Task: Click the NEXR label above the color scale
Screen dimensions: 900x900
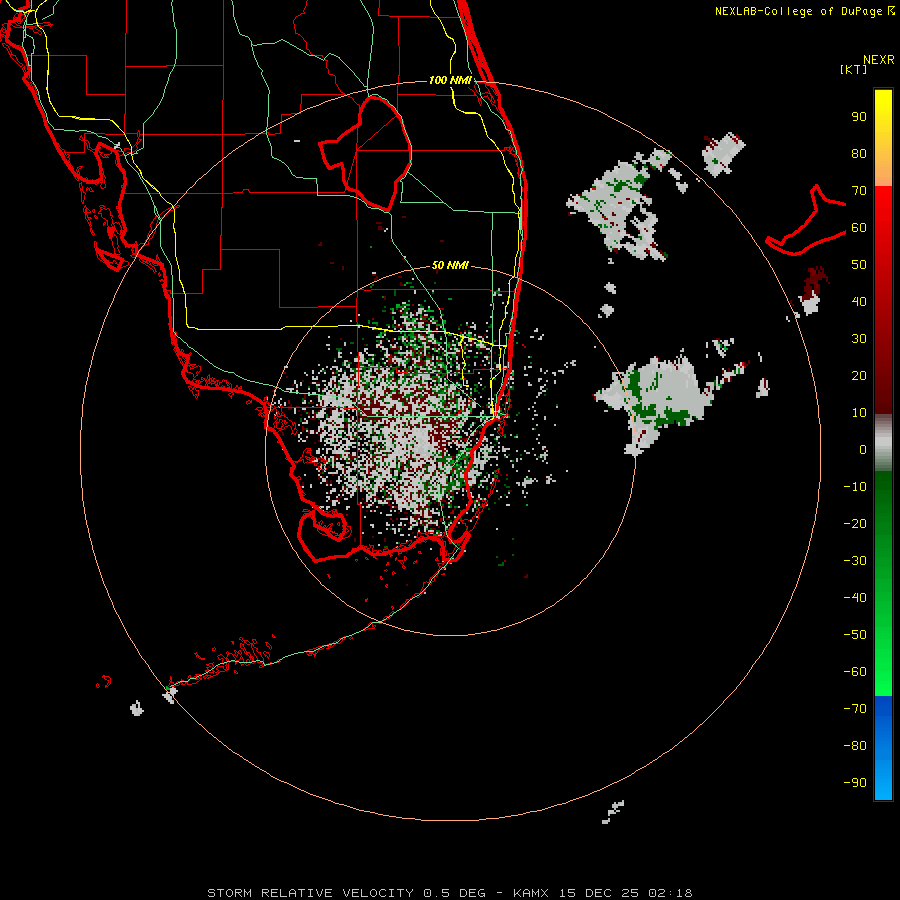Action: [878, 60]
